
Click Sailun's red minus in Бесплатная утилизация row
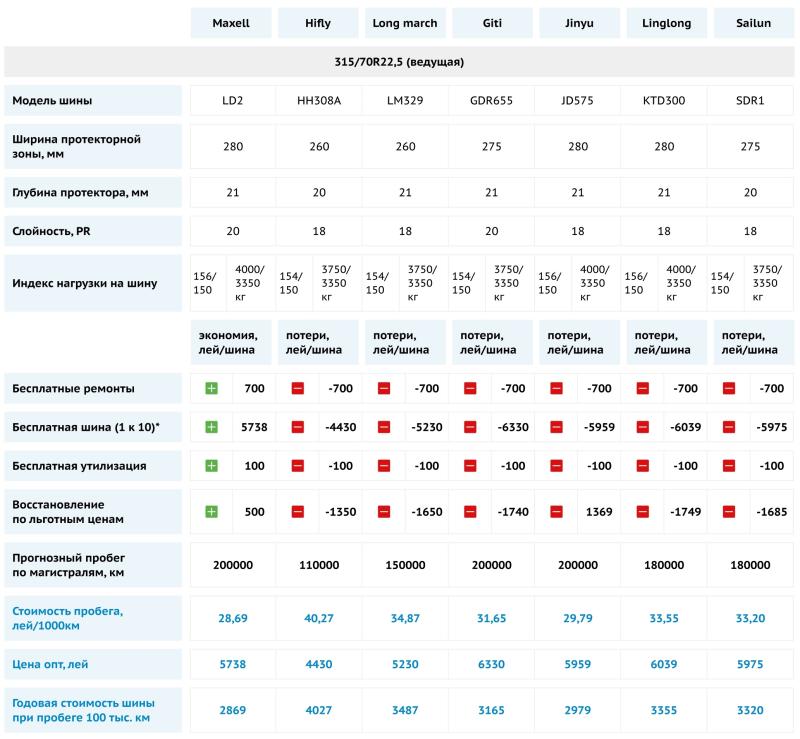pyautogui.click(x=728, y=466)
